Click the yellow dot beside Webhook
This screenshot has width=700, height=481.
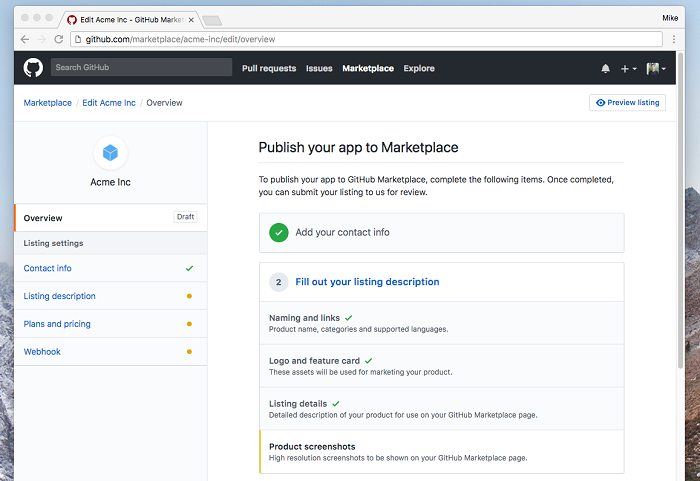click(189, 352)
